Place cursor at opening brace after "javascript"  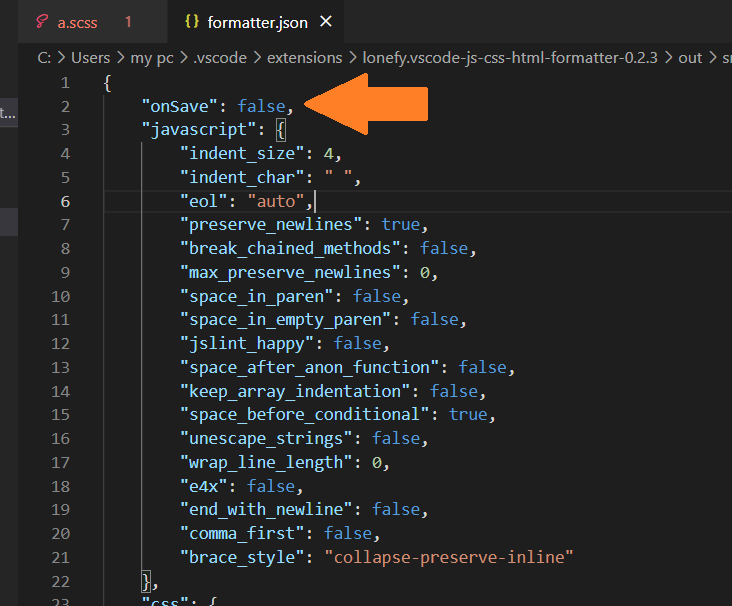(x=280, y=130)
